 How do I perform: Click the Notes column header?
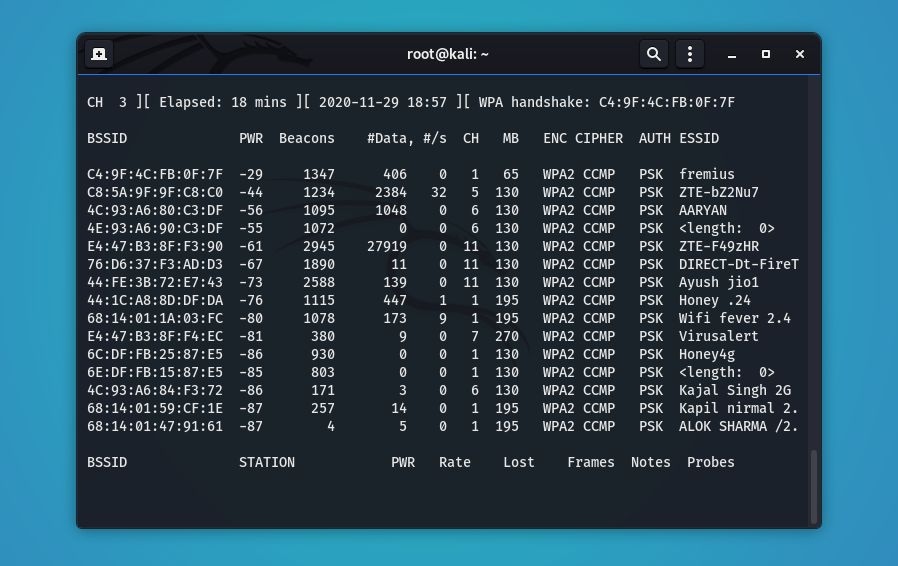pos(651,462)
